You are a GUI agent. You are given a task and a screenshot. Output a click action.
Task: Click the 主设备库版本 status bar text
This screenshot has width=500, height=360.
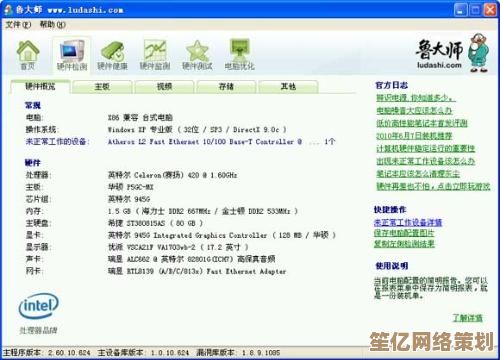click(143, 353)
